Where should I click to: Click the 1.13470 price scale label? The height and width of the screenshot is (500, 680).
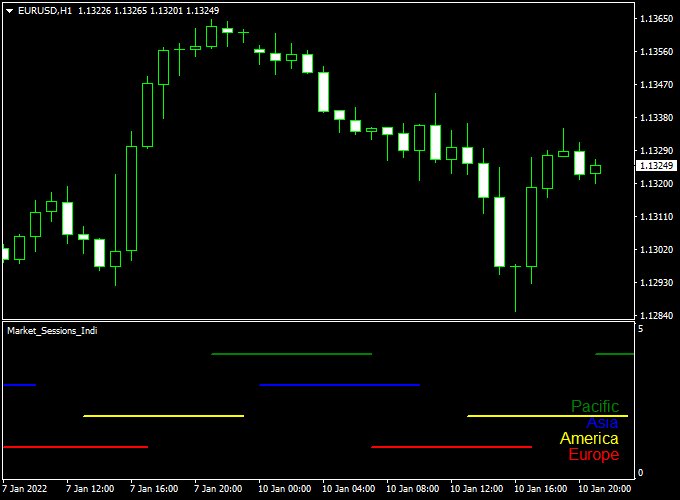click(657, 85)
